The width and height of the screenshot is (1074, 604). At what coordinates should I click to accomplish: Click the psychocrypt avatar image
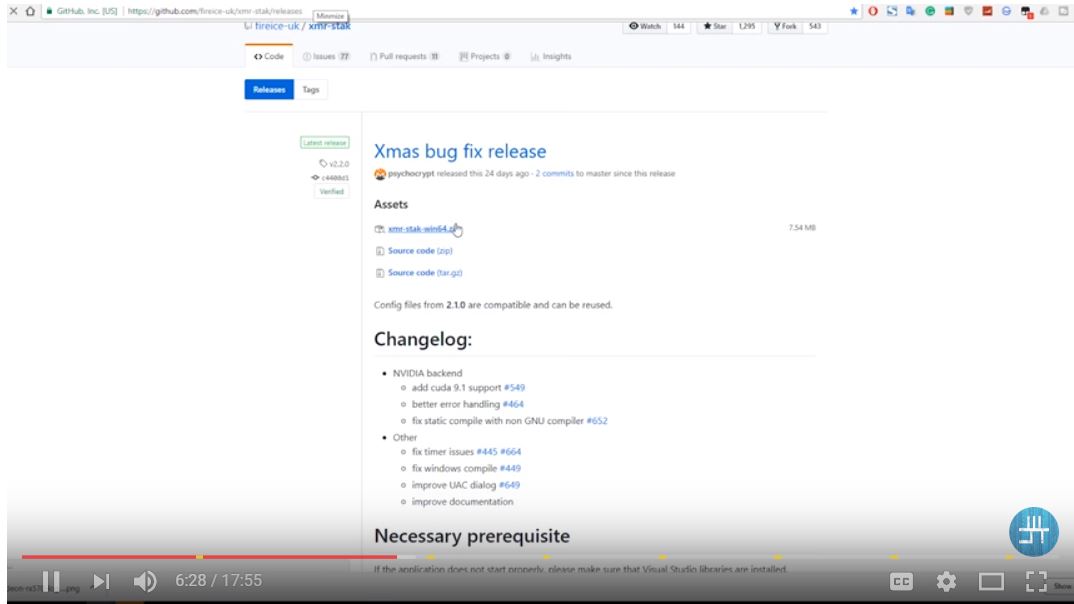pyautogui.click(x=379, y=174)
